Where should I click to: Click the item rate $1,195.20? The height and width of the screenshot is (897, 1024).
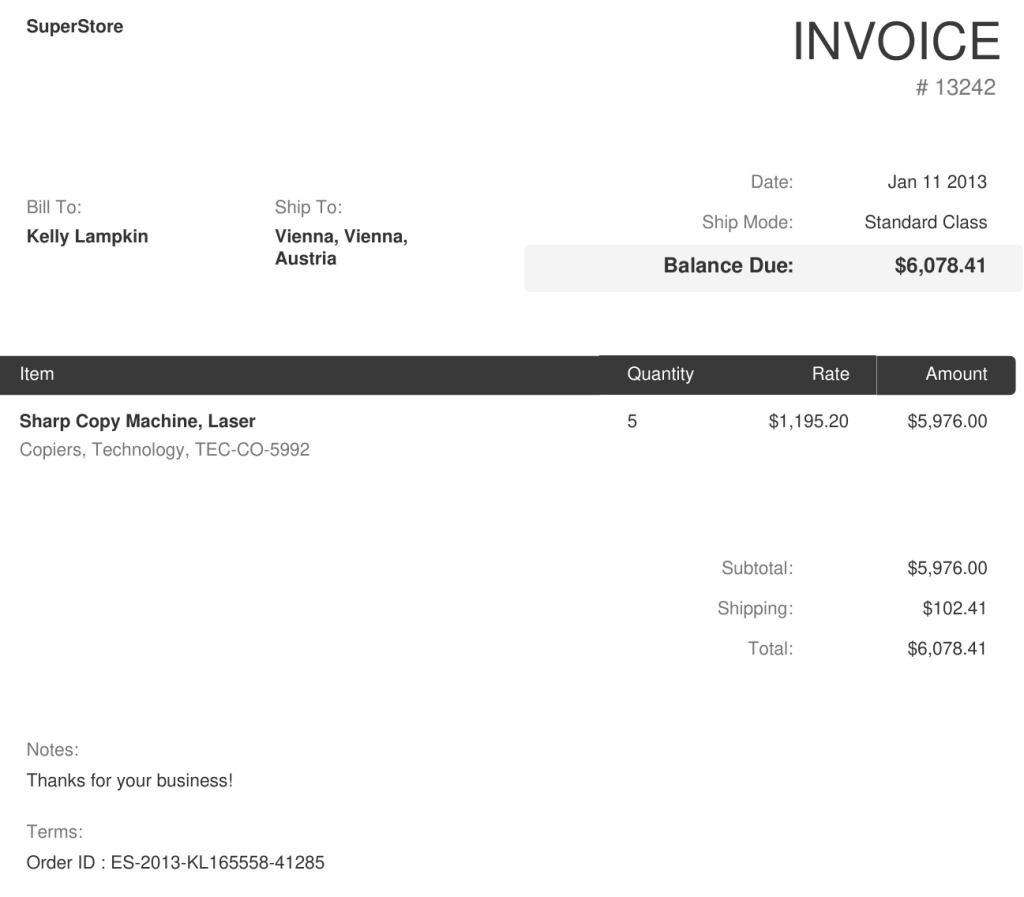[808, 422]
